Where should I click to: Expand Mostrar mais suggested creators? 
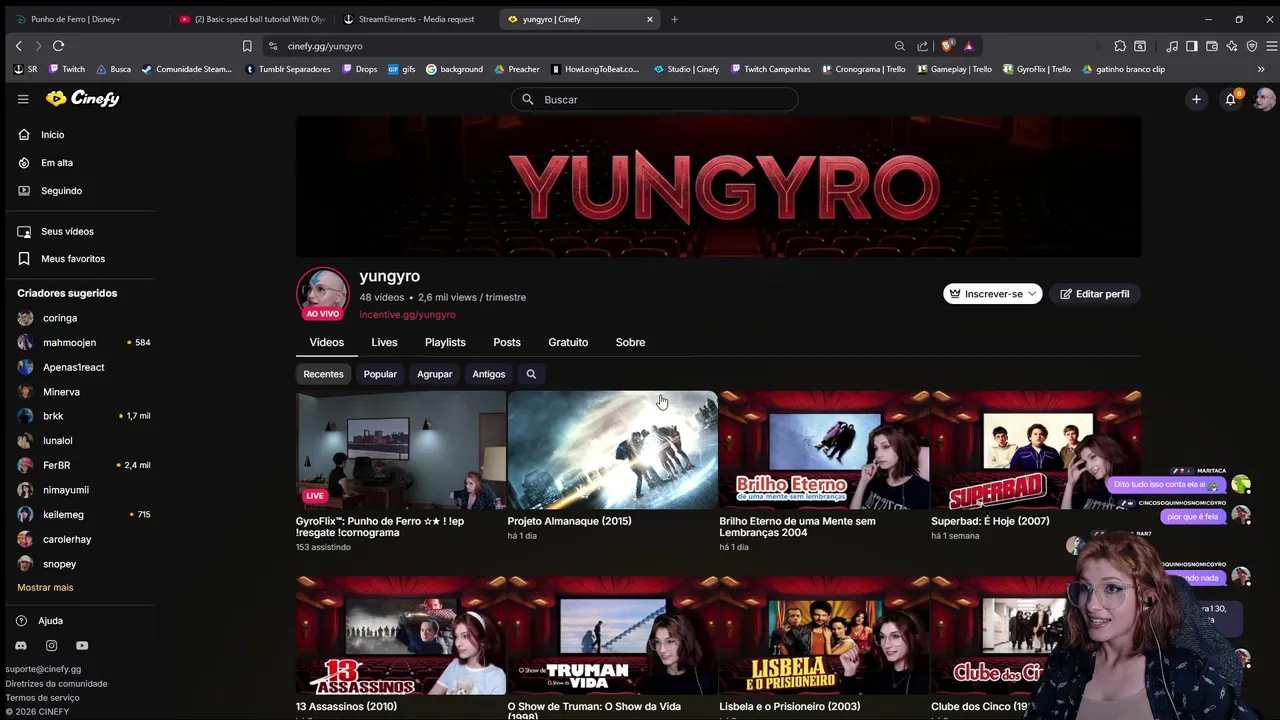tap(45, 588)
